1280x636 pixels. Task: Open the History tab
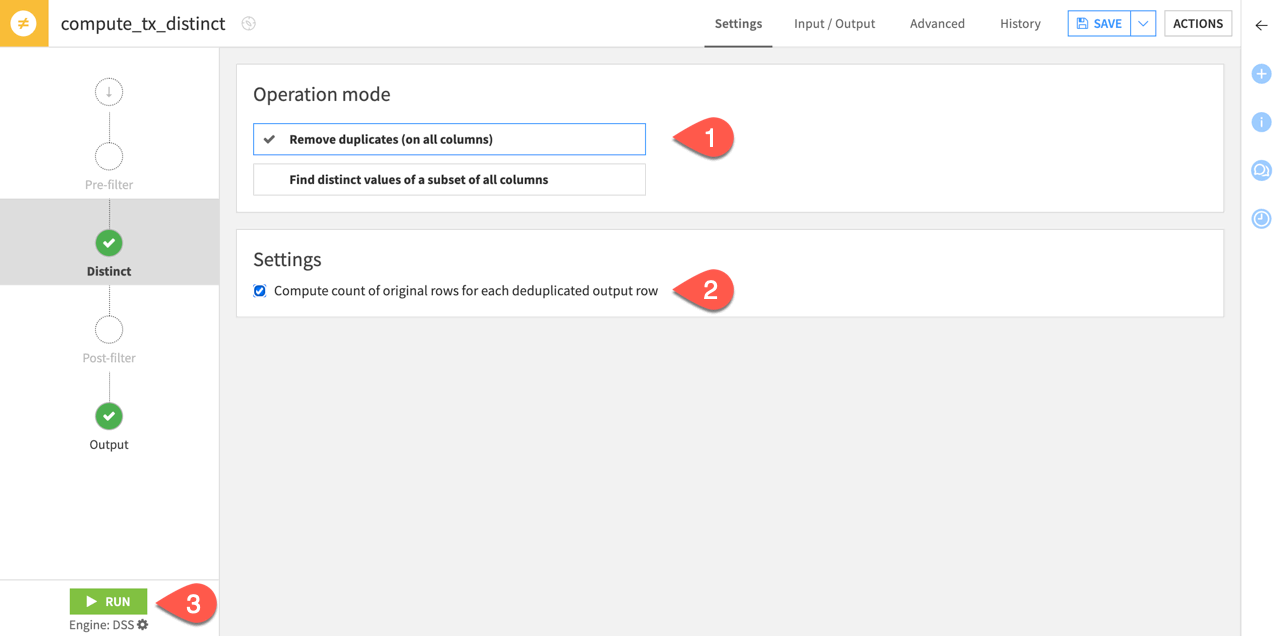(1020, 23)
